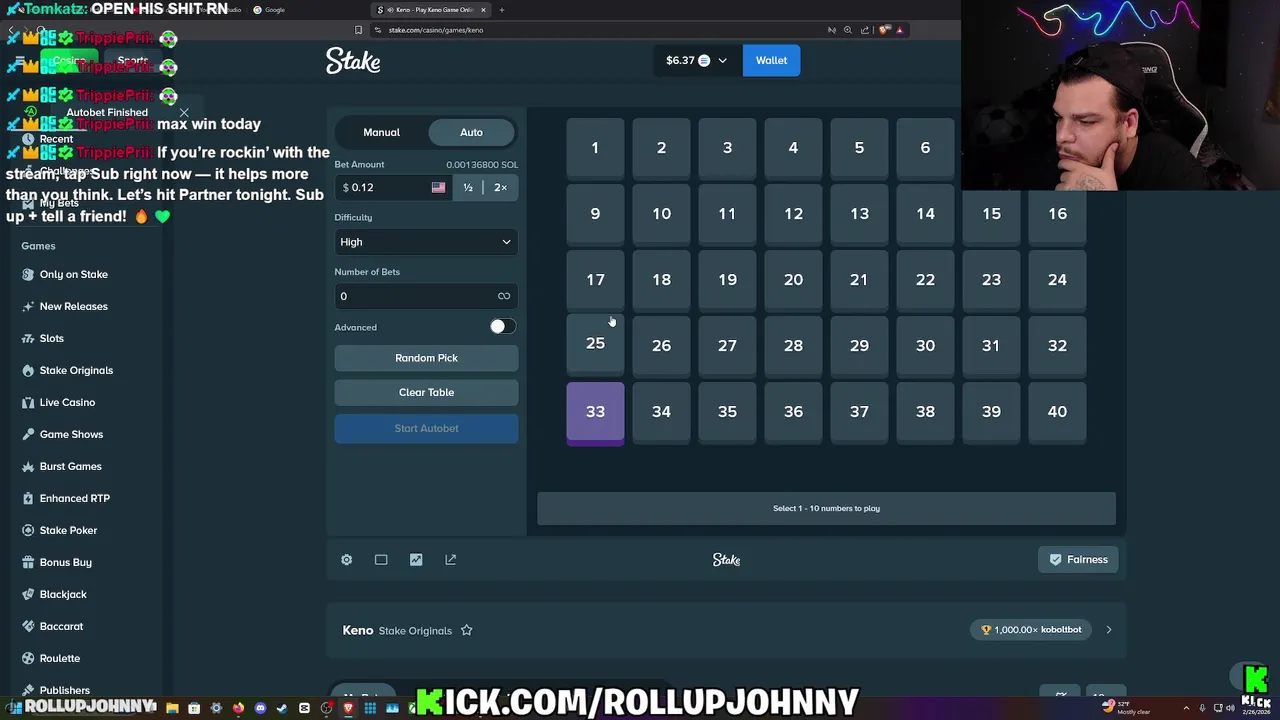This screenshot has height=720, width=1280.
Task: Click the Live Casino sidebar icon
Action: pos(28,402)
